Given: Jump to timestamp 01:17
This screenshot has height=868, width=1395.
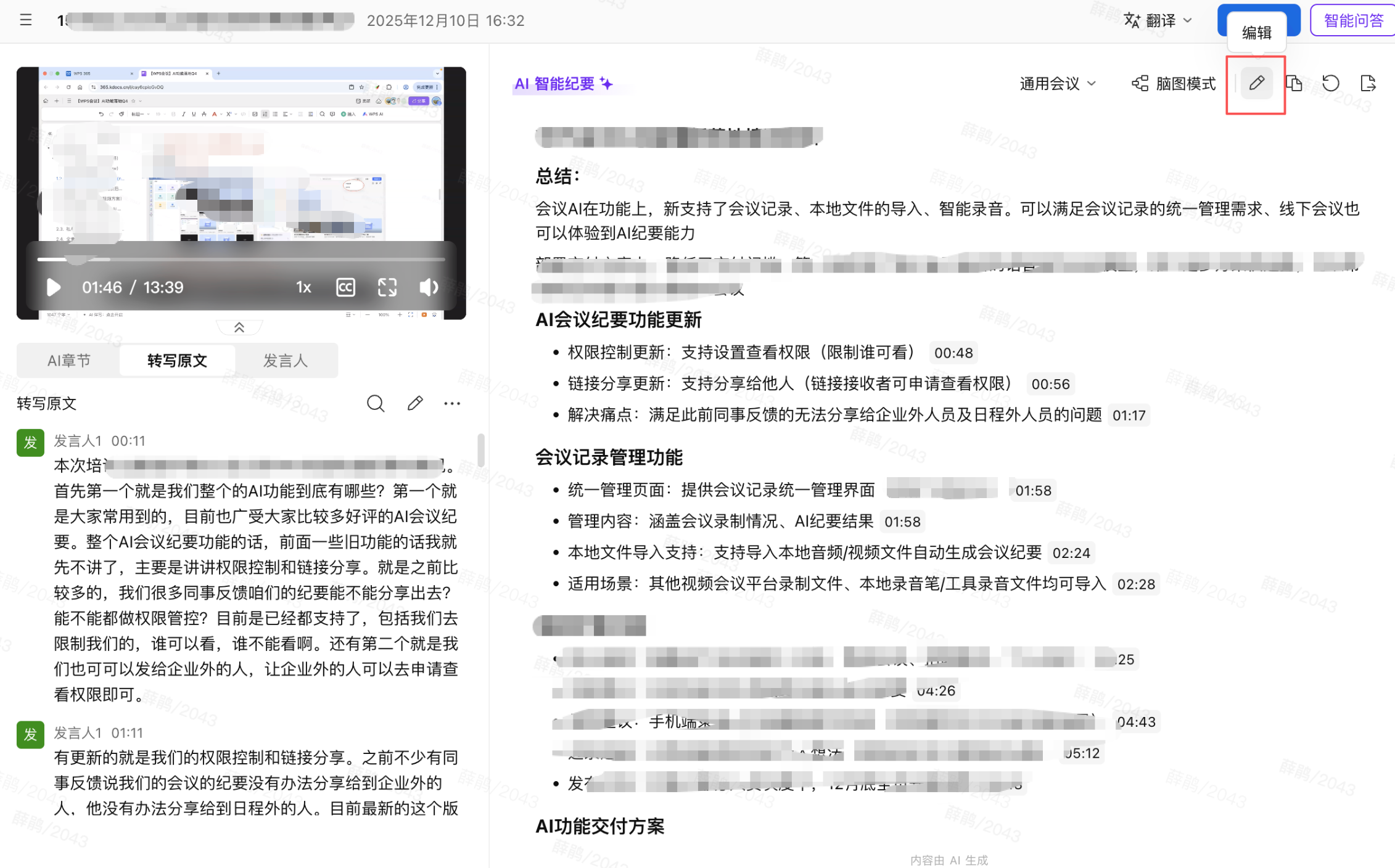Looking at the screenshot, I should [x=1129, y=416].
